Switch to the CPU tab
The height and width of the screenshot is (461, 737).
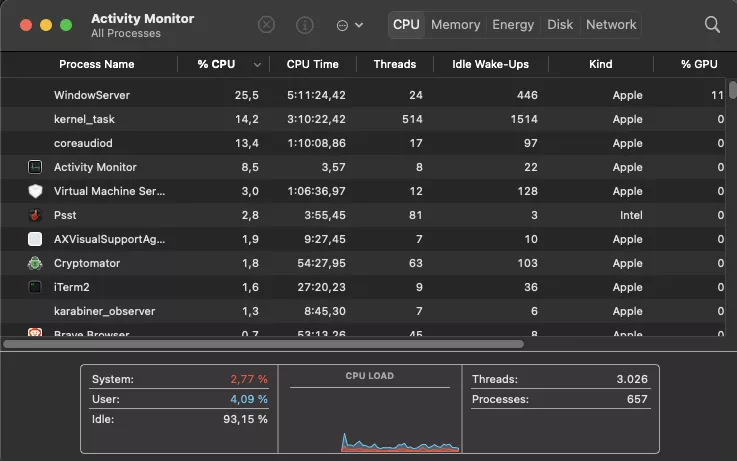[406, 24]
